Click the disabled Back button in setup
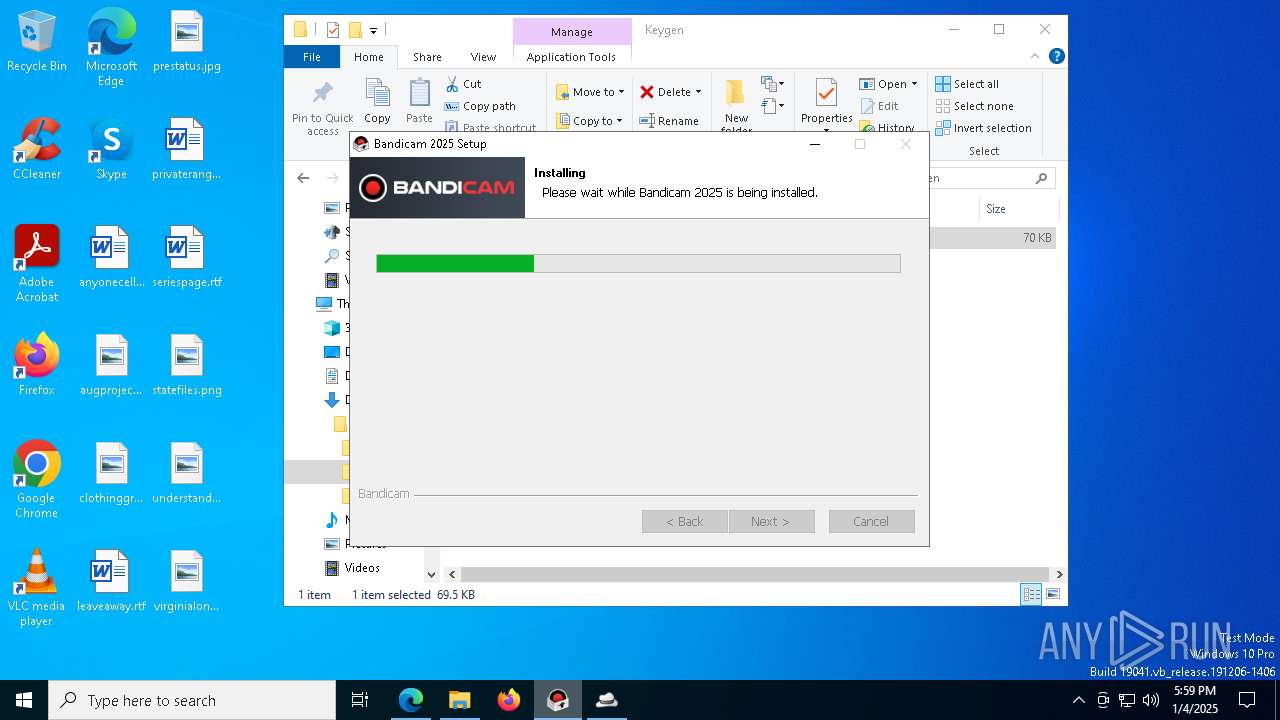 [685, 521]
